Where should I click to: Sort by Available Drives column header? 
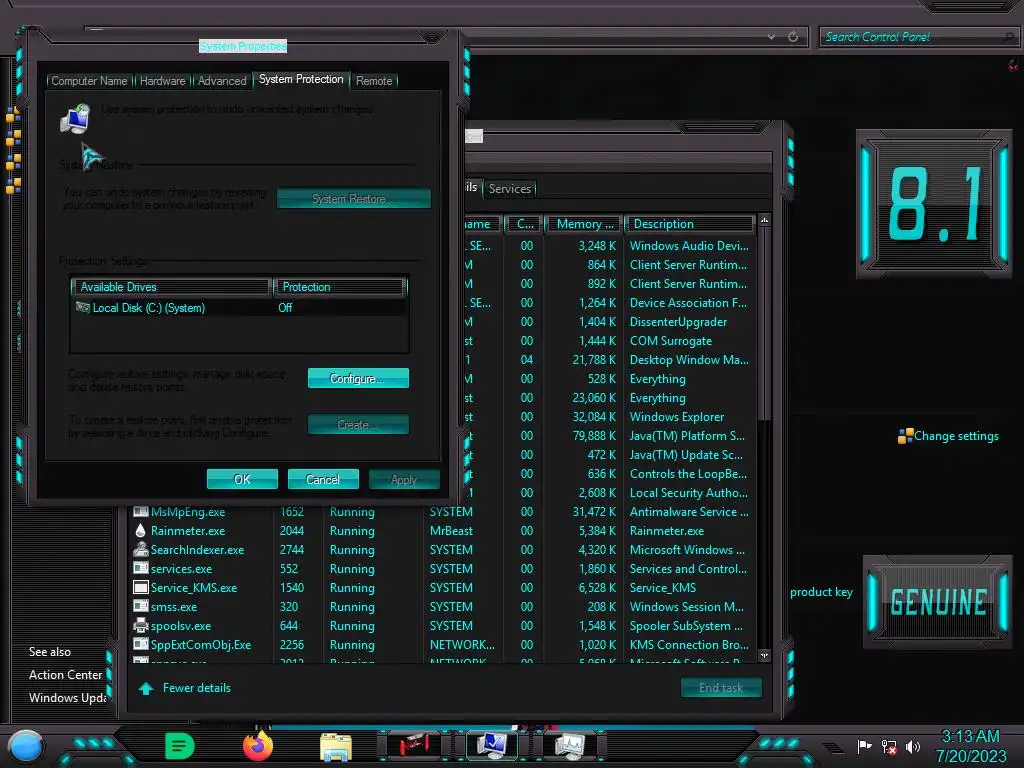click(x=172, y=287)
